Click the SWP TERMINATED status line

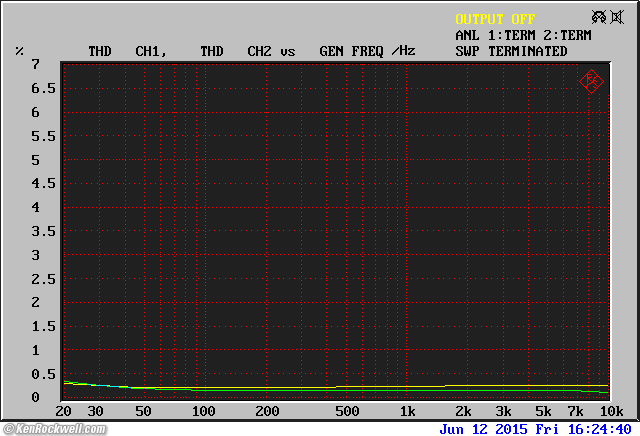[x=511, y=51]
